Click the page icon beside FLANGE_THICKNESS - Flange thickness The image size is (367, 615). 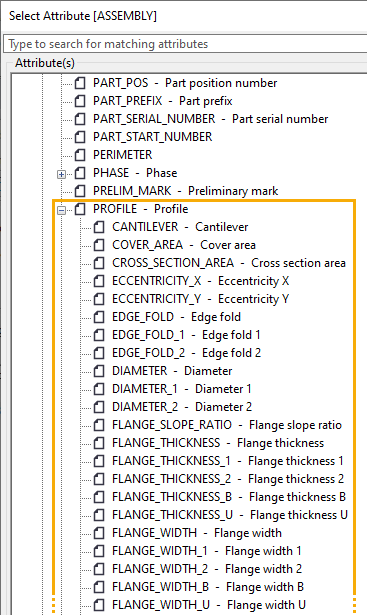(99, 443)
